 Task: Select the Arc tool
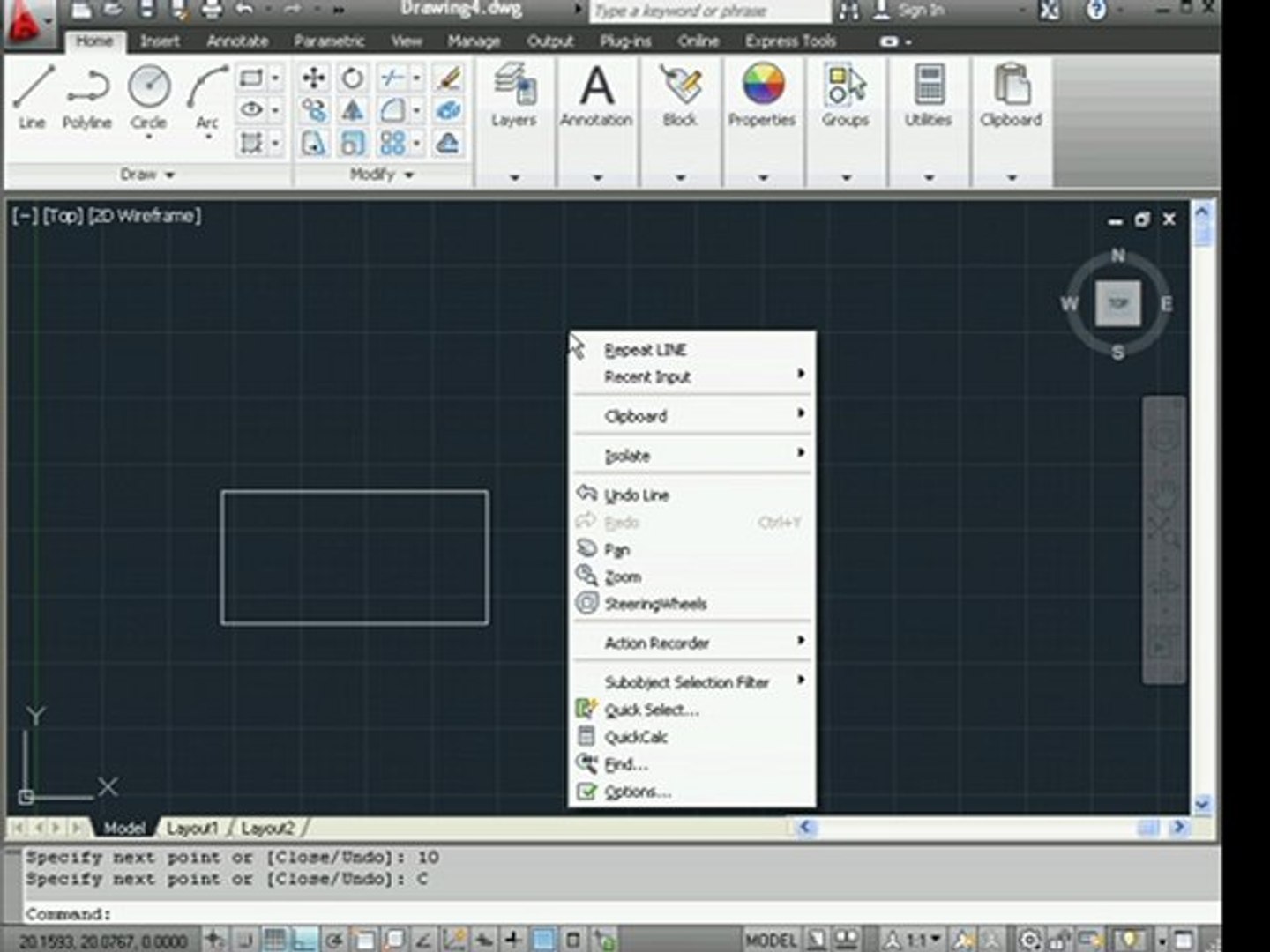pyautogui.click(x=206, y=97)
